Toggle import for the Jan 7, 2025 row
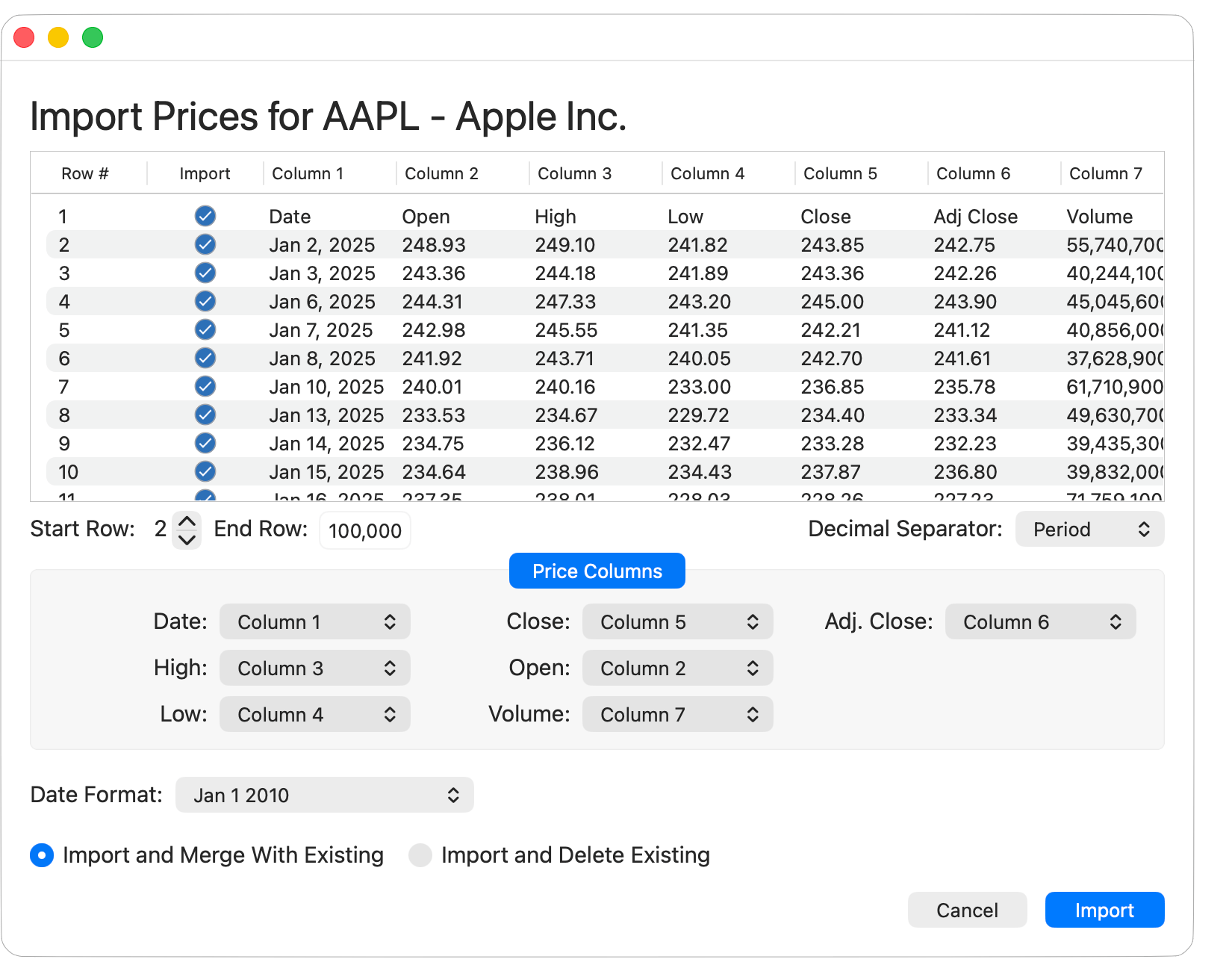 point(205,329)
